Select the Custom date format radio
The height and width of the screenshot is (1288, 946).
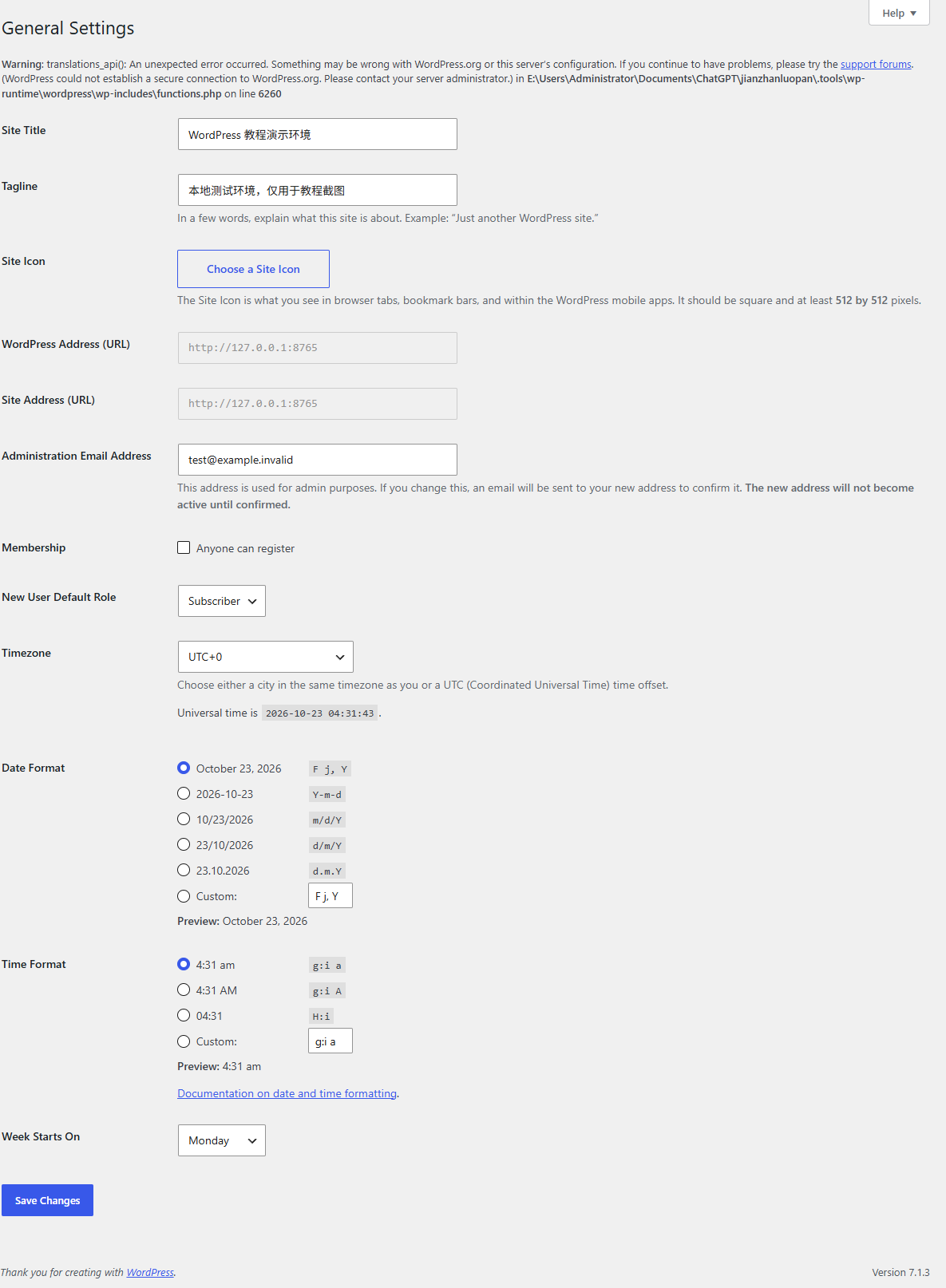point(184,896)
